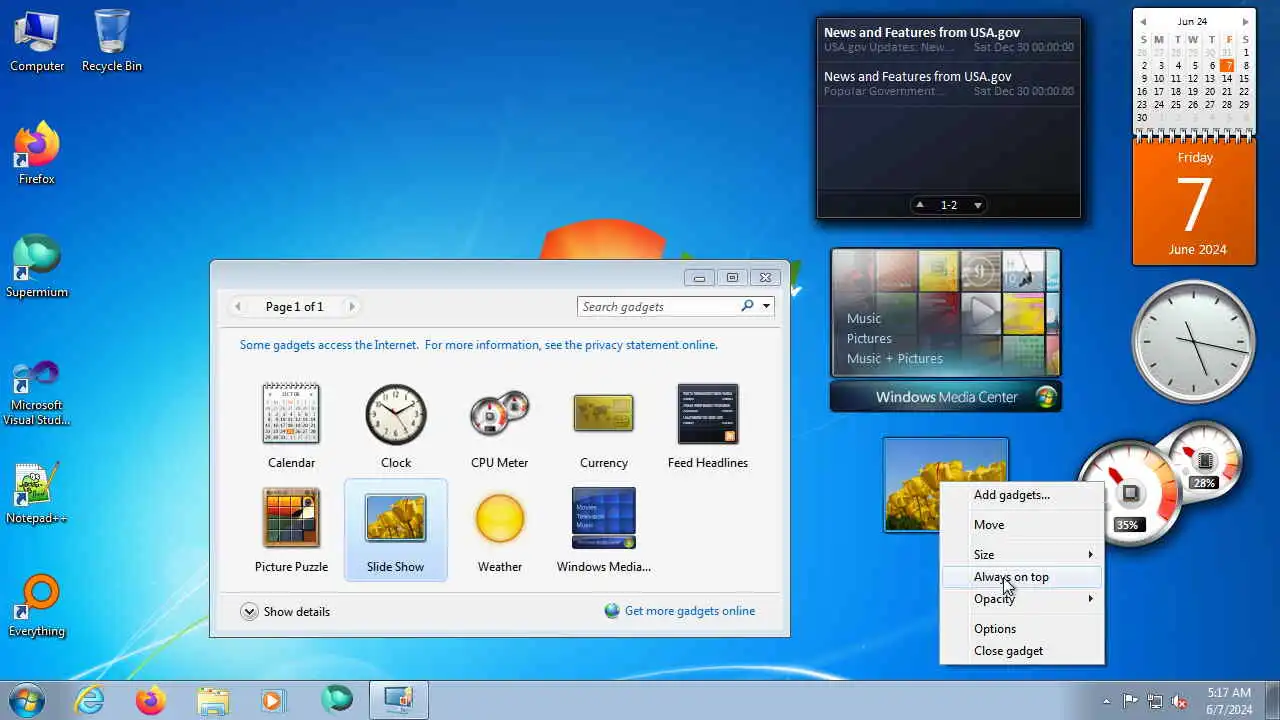Image resolution: width=1280 pixels, height=720 pixels.
Task: Select the Clock gadget icon
Action: [x=396, y=414]
